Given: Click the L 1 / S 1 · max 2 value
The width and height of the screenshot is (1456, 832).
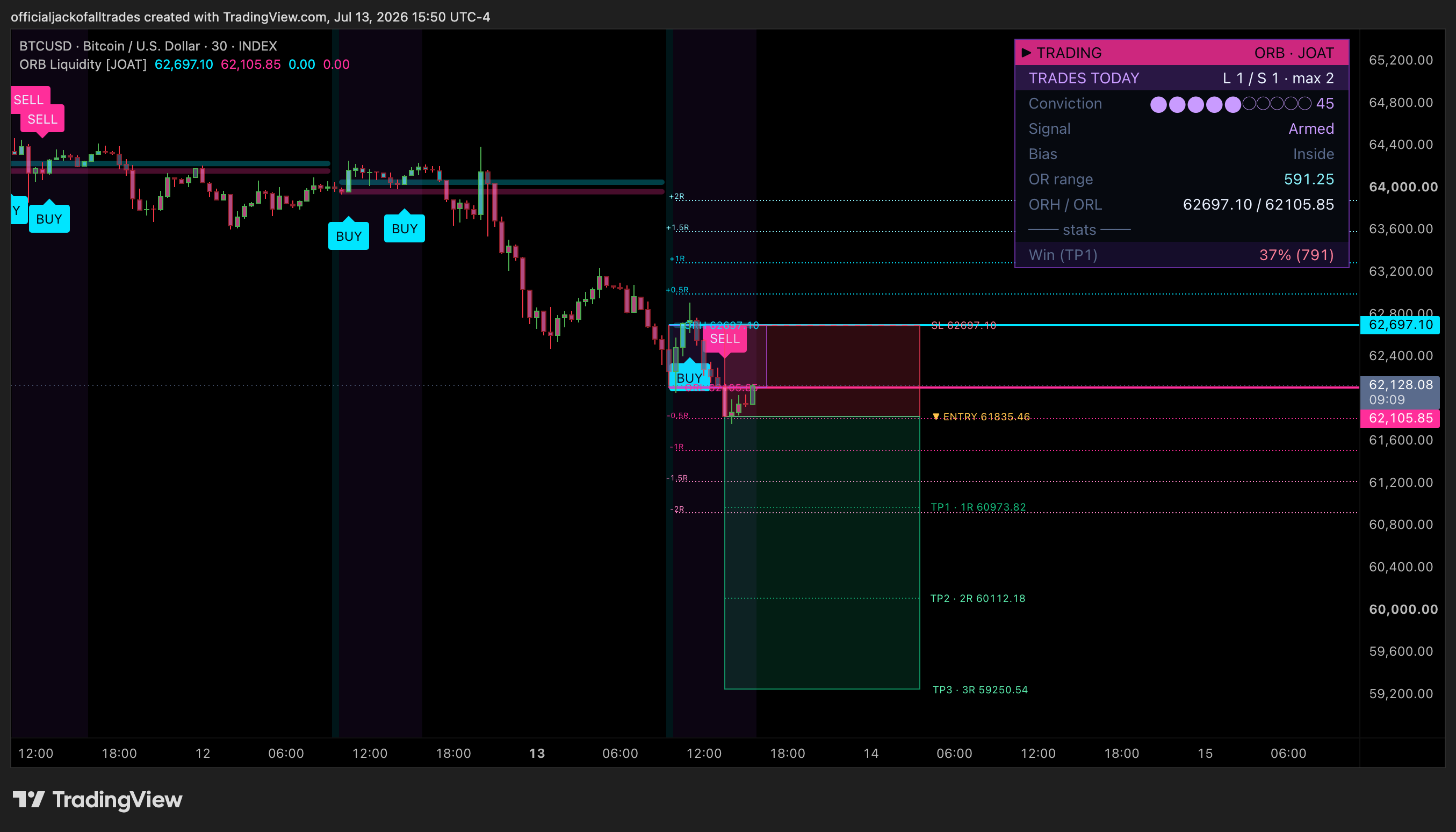Looking at the screenshot, I should click(x=1278, y=78).
